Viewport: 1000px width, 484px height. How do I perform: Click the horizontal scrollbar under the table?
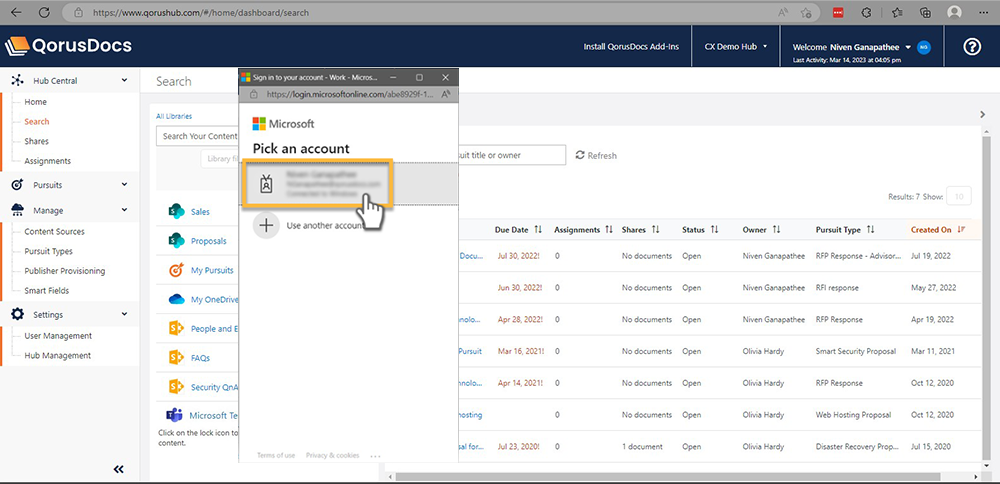click(x=668, y=476)
